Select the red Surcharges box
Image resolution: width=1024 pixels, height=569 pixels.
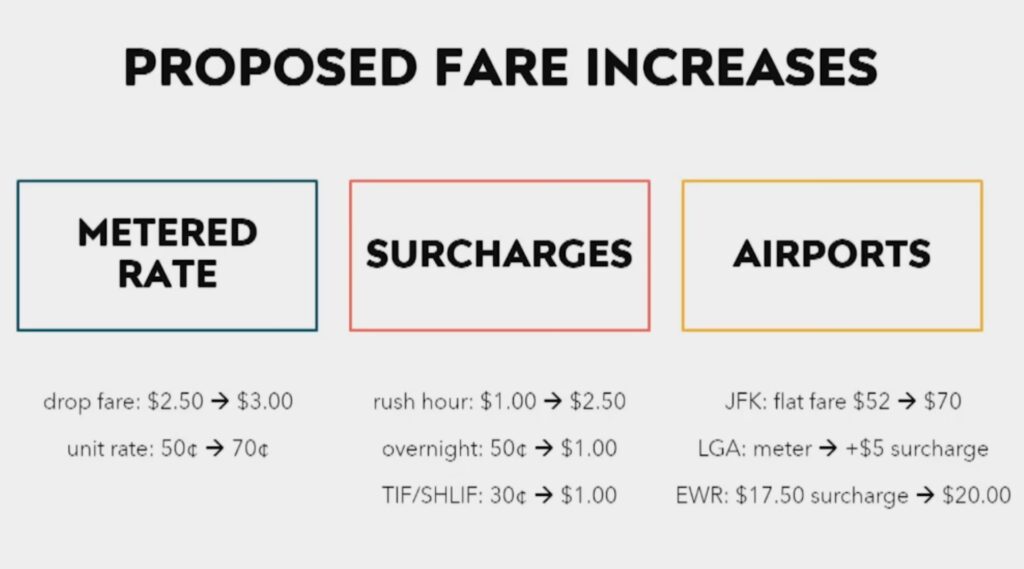click(499, 255)
